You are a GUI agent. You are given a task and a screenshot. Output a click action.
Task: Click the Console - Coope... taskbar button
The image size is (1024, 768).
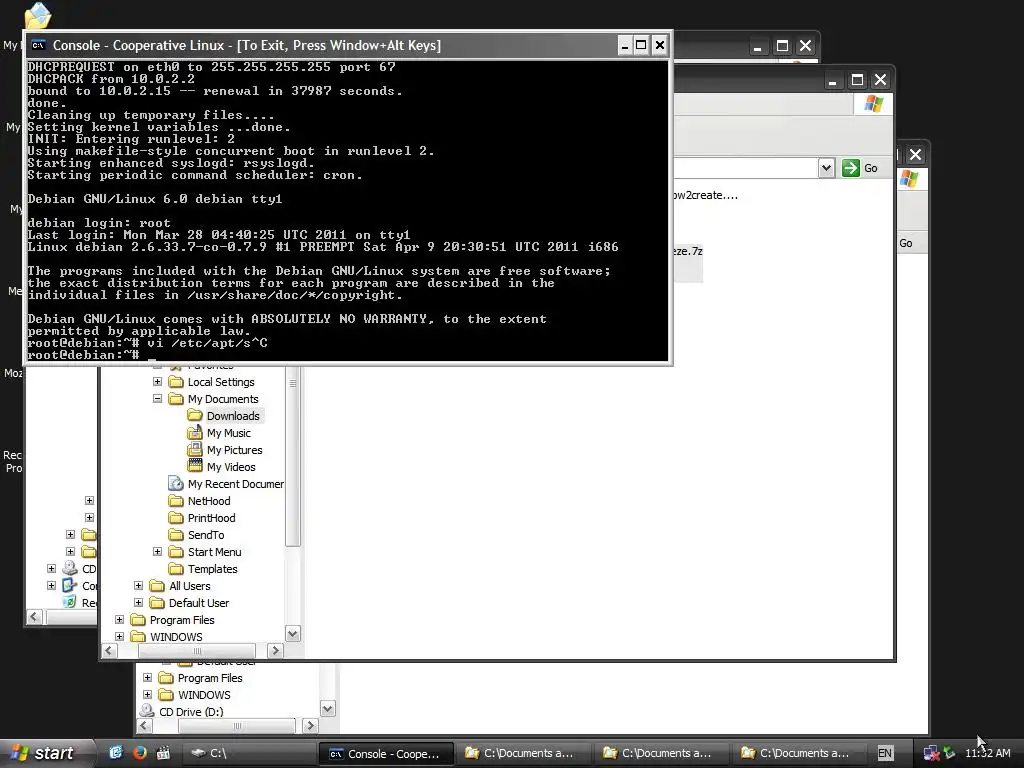pos(385,753)
